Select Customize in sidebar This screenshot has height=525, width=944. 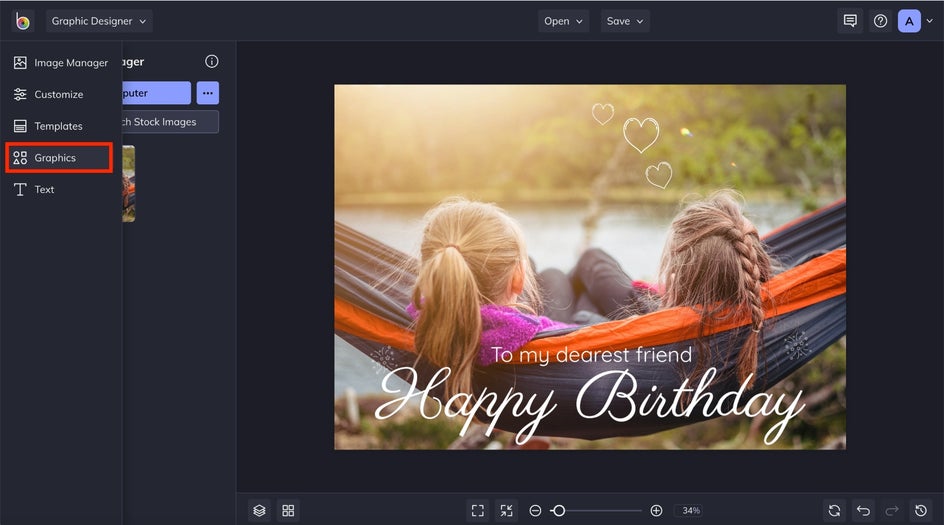click(60, 95)
